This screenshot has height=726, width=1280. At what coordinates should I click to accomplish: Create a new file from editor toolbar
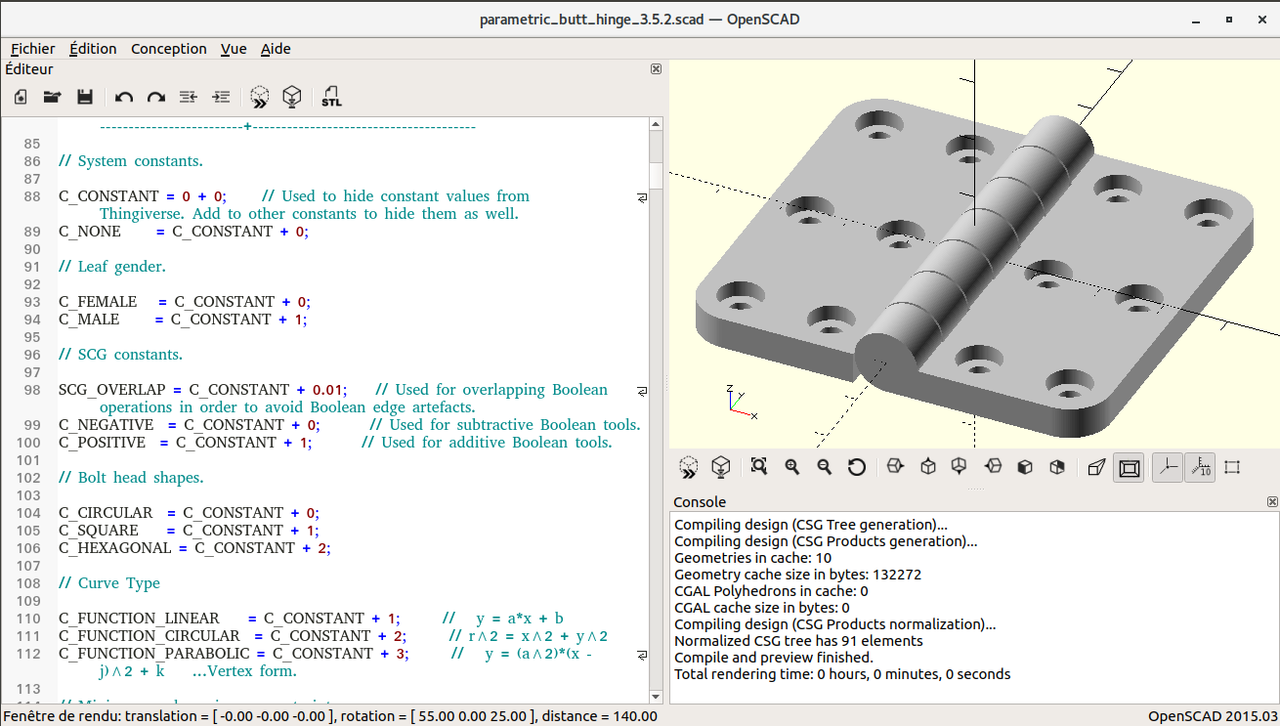[20, 97]
